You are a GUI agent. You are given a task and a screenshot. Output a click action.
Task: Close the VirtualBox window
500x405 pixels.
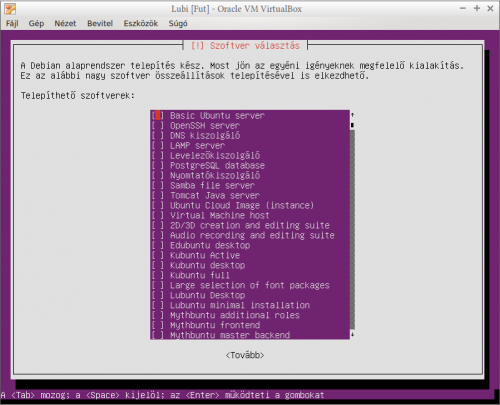(490, 9)
